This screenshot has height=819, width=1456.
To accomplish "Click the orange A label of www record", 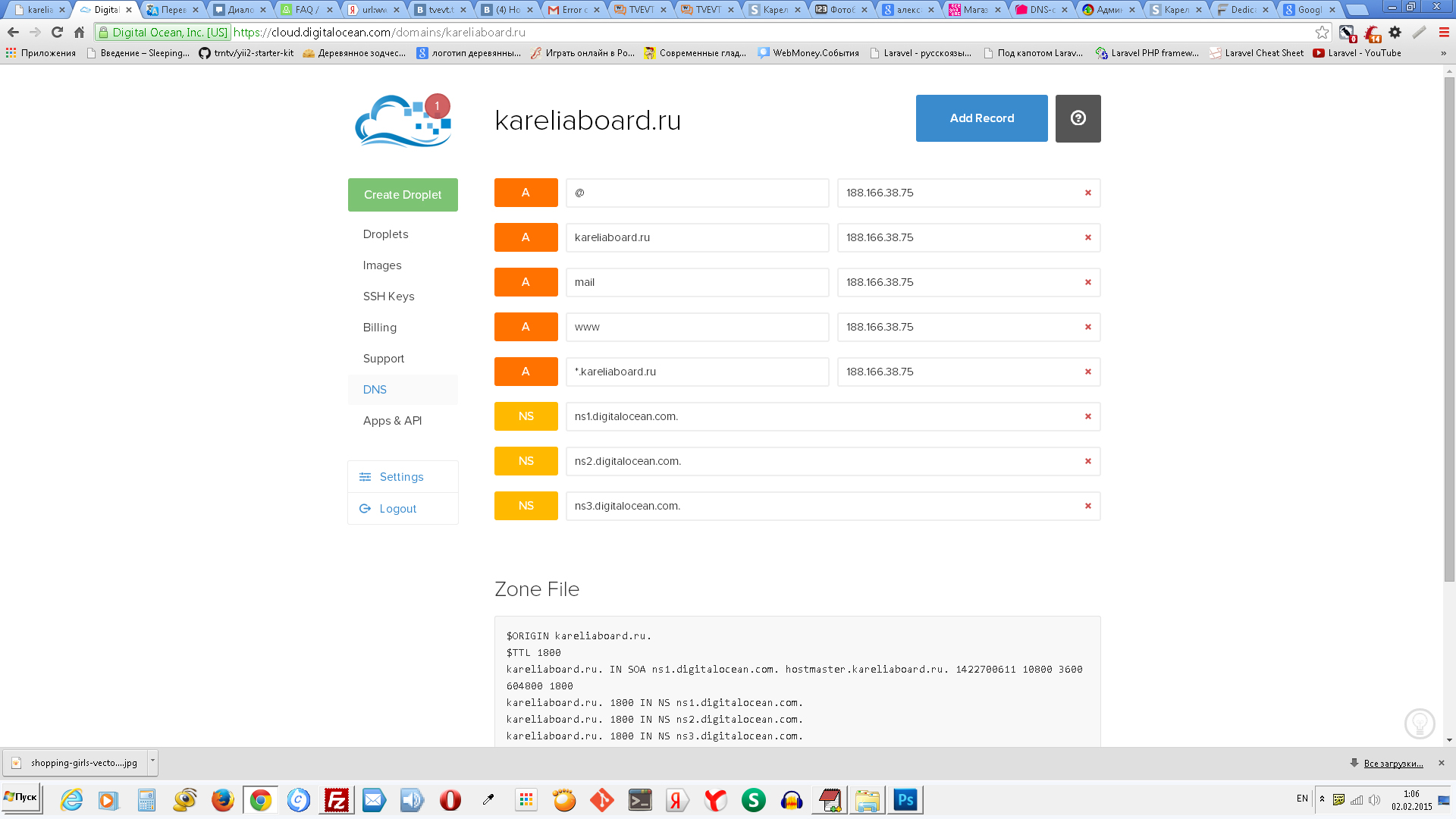I will click(x=526, y=327).
